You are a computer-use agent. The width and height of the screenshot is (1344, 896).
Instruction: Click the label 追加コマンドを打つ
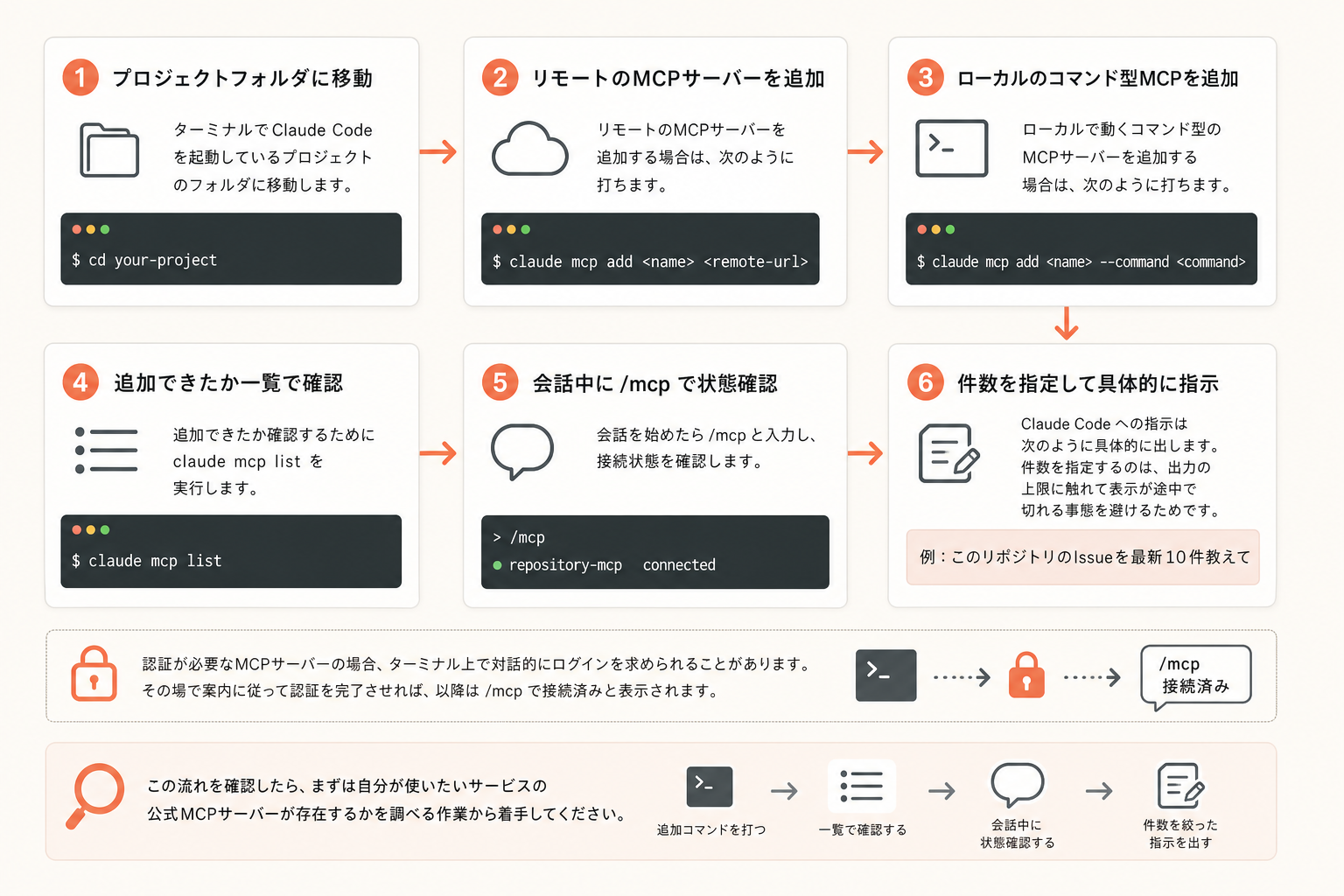click(x=711, y=829)
